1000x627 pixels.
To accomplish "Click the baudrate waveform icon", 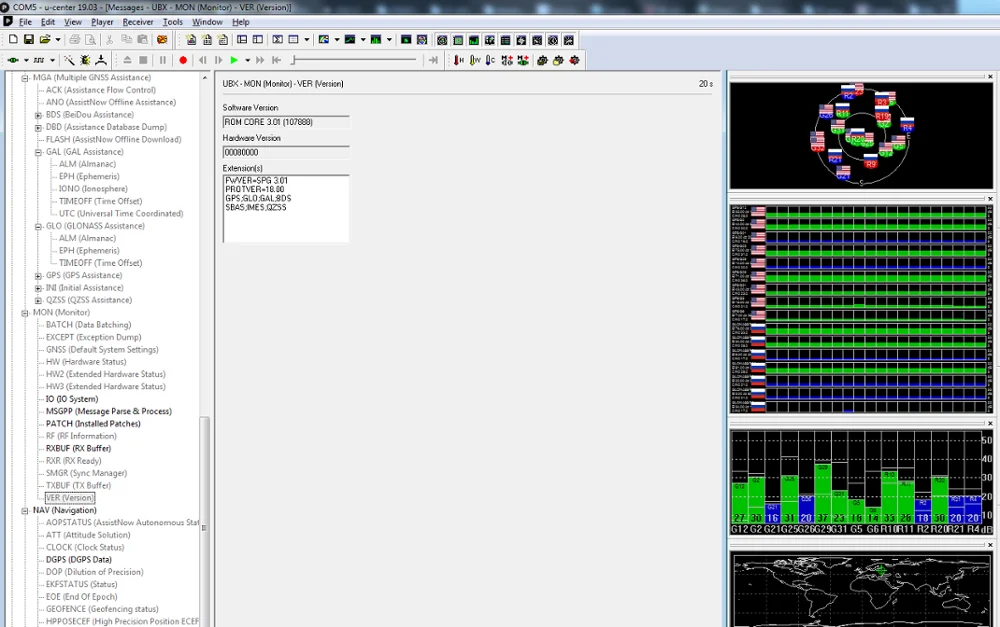I will click(x=39, y=60).
